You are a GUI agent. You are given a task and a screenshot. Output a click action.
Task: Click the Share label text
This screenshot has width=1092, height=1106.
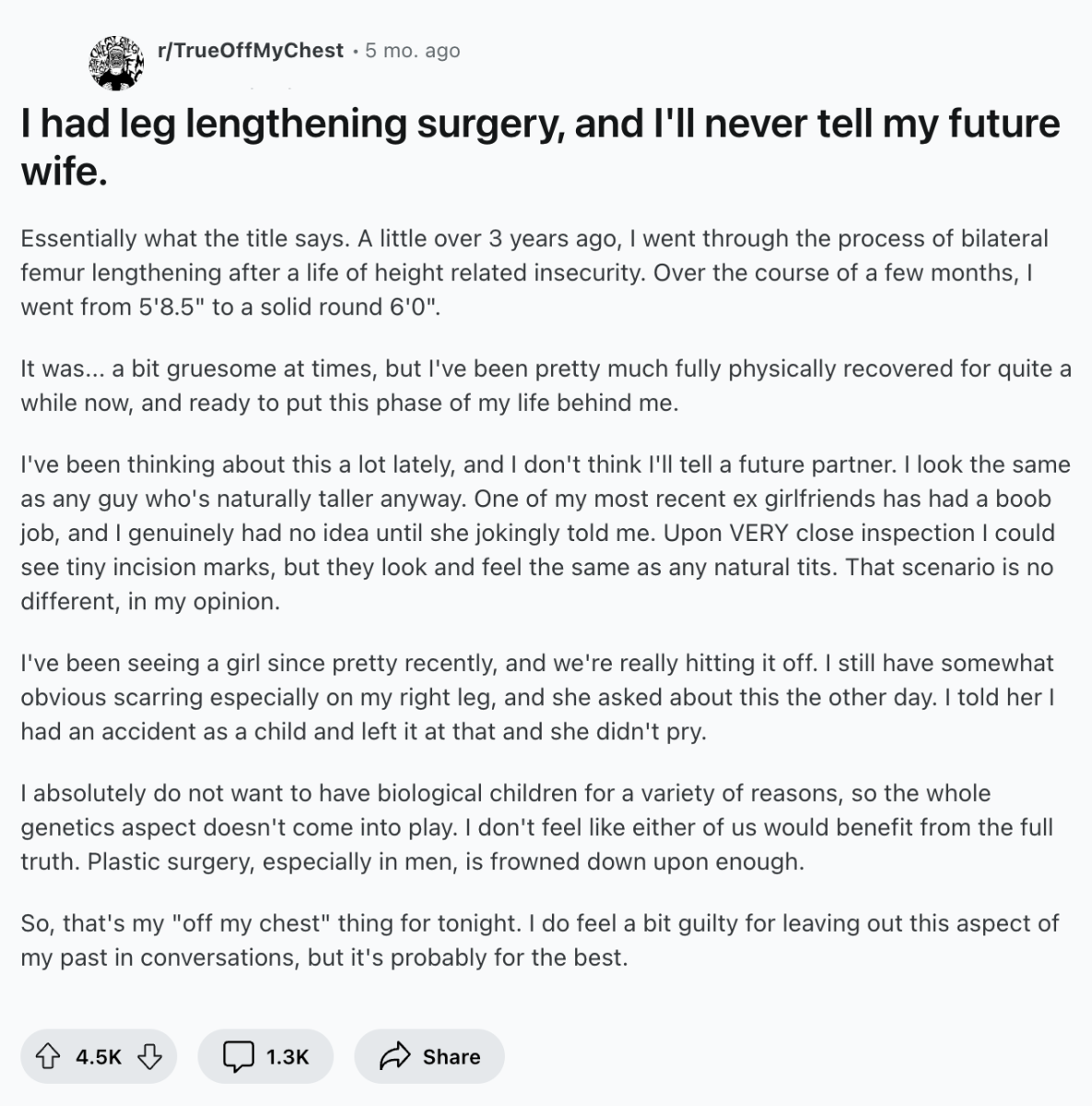click(x=452, y=1056)
